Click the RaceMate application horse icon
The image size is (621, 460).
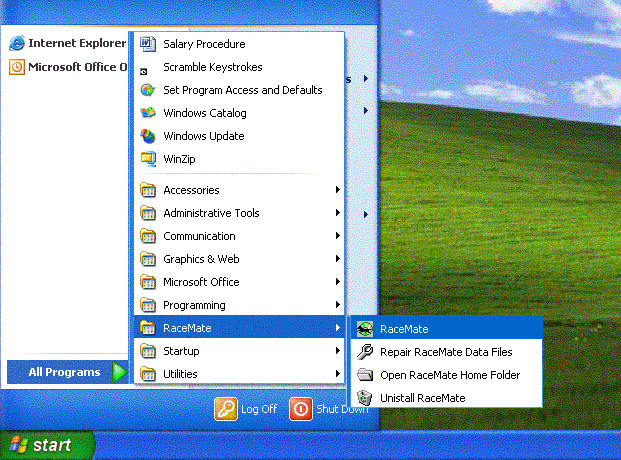tap(365, 329)
